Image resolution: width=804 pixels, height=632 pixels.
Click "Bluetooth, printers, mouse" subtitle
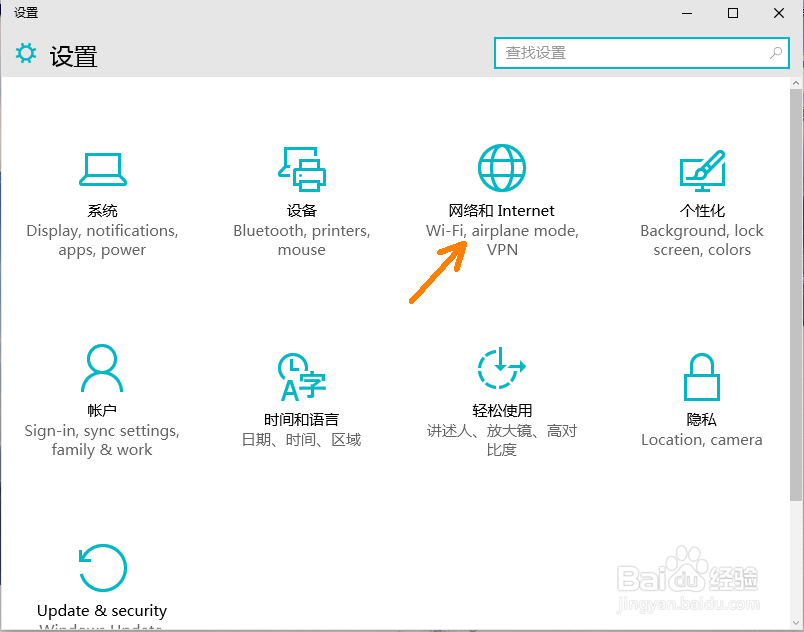[301, 240]
